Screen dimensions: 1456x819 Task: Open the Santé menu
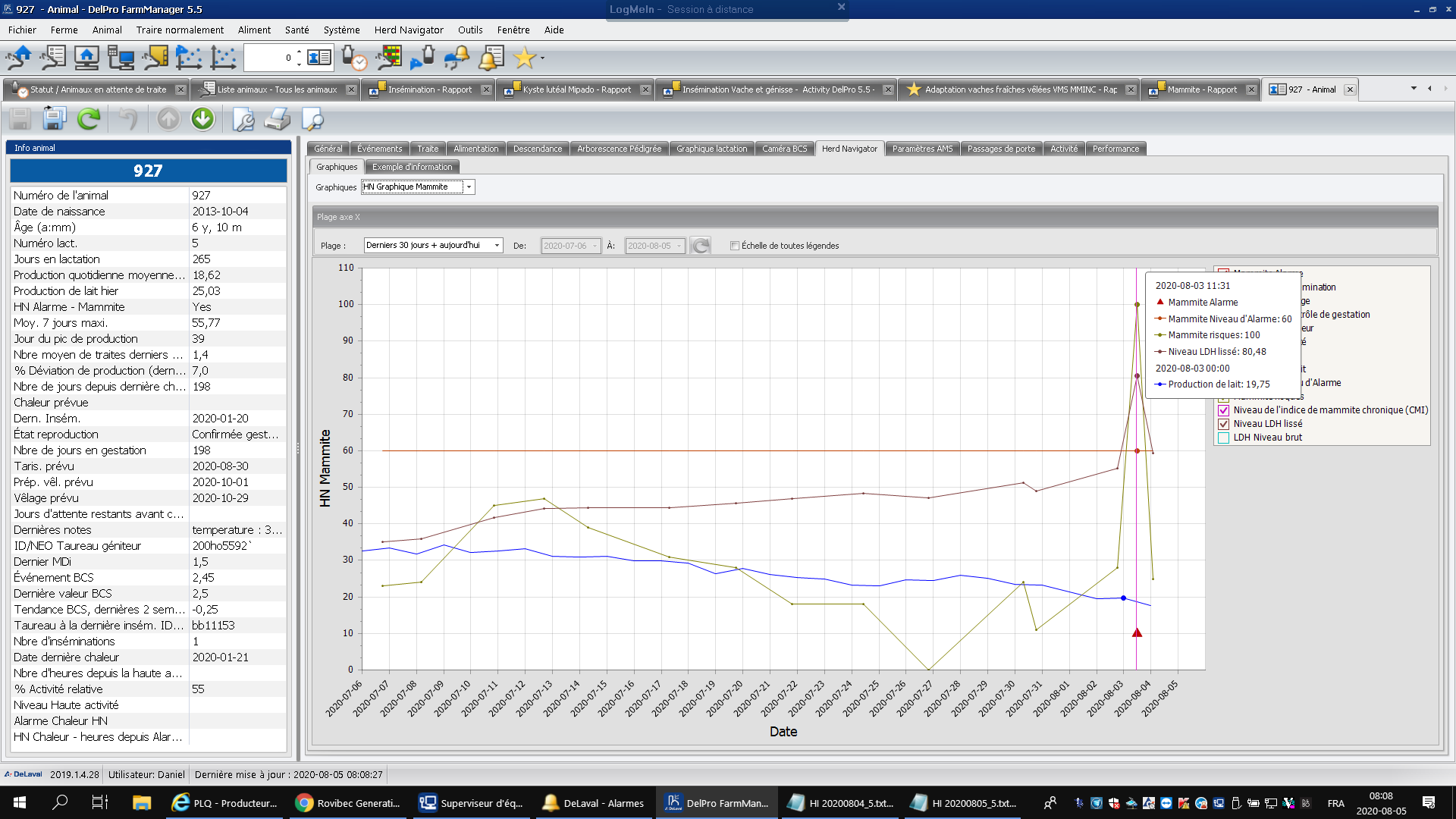pyautogui.click(x=297, y=30)
